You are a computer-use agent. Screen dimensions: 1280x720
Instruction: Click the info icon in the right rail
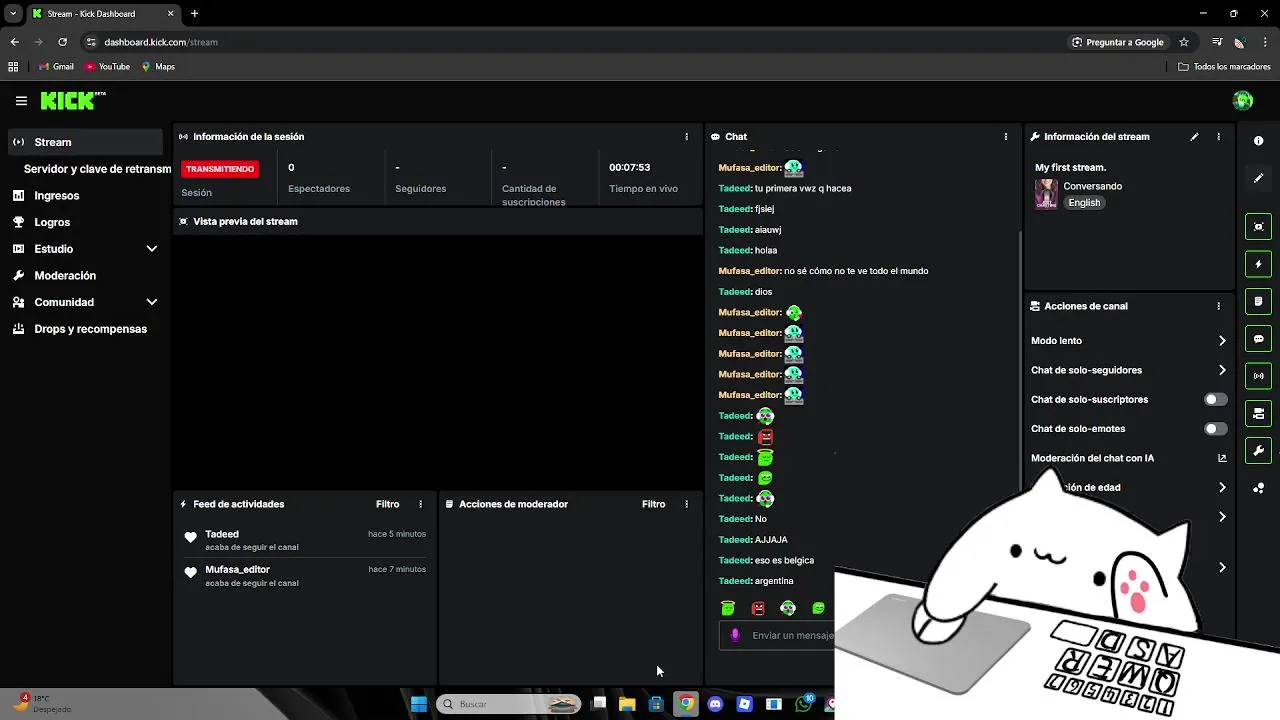1258,141
